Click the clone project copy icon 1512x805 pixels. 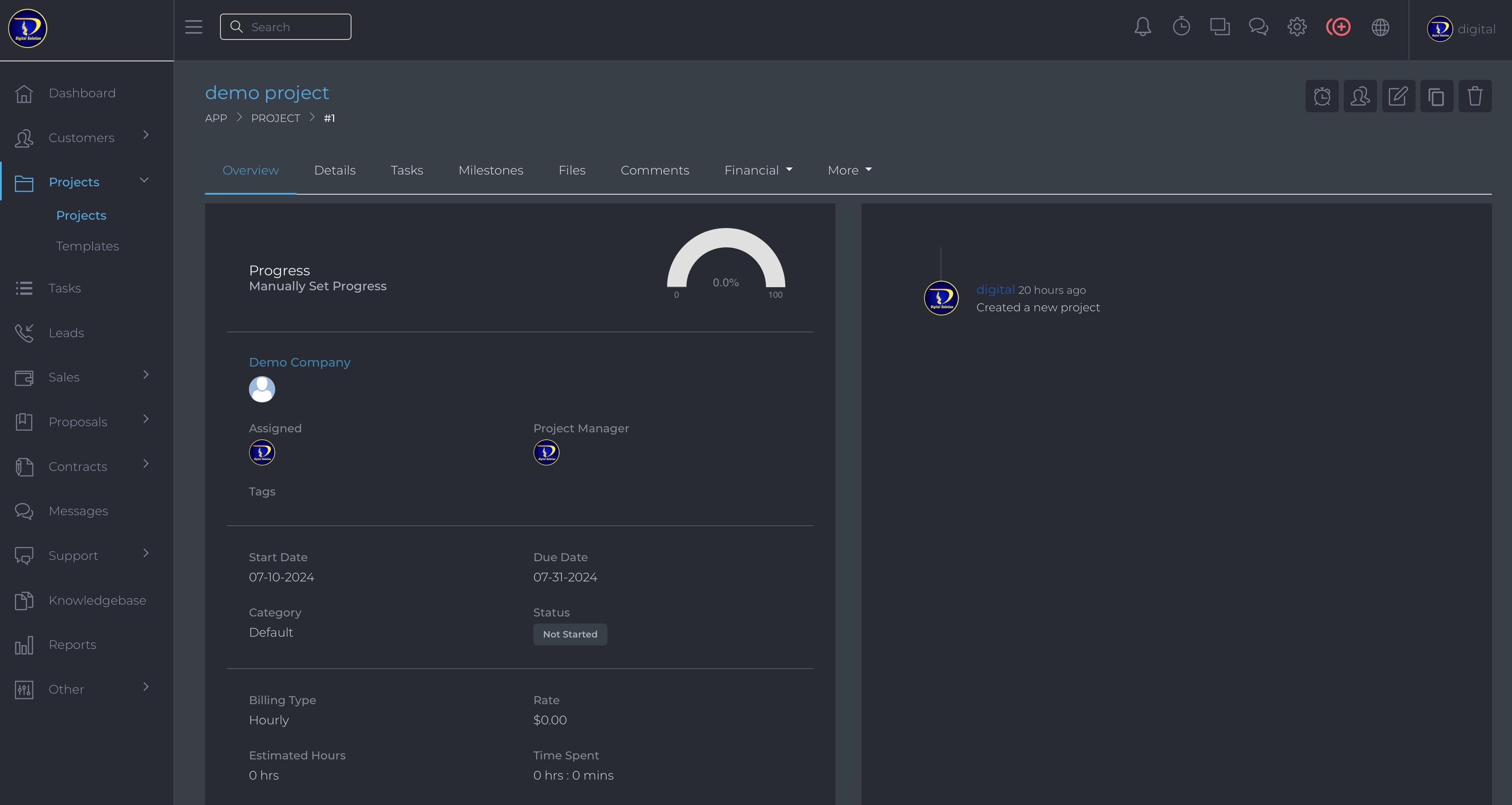coord(1436,96)
